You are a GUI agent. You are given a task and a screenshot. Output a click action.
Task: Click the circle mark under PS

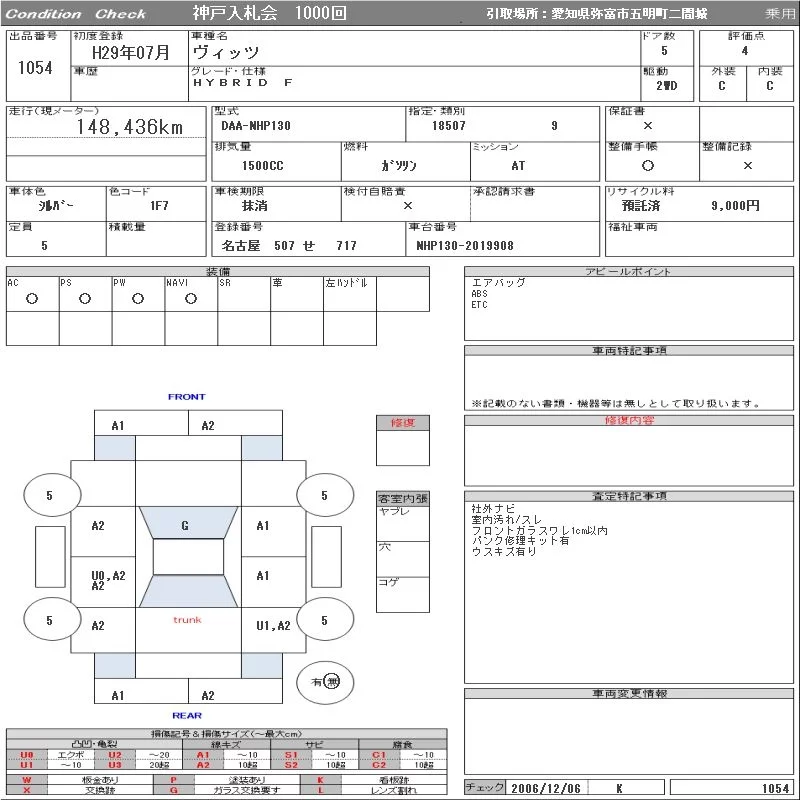point(85,299)
